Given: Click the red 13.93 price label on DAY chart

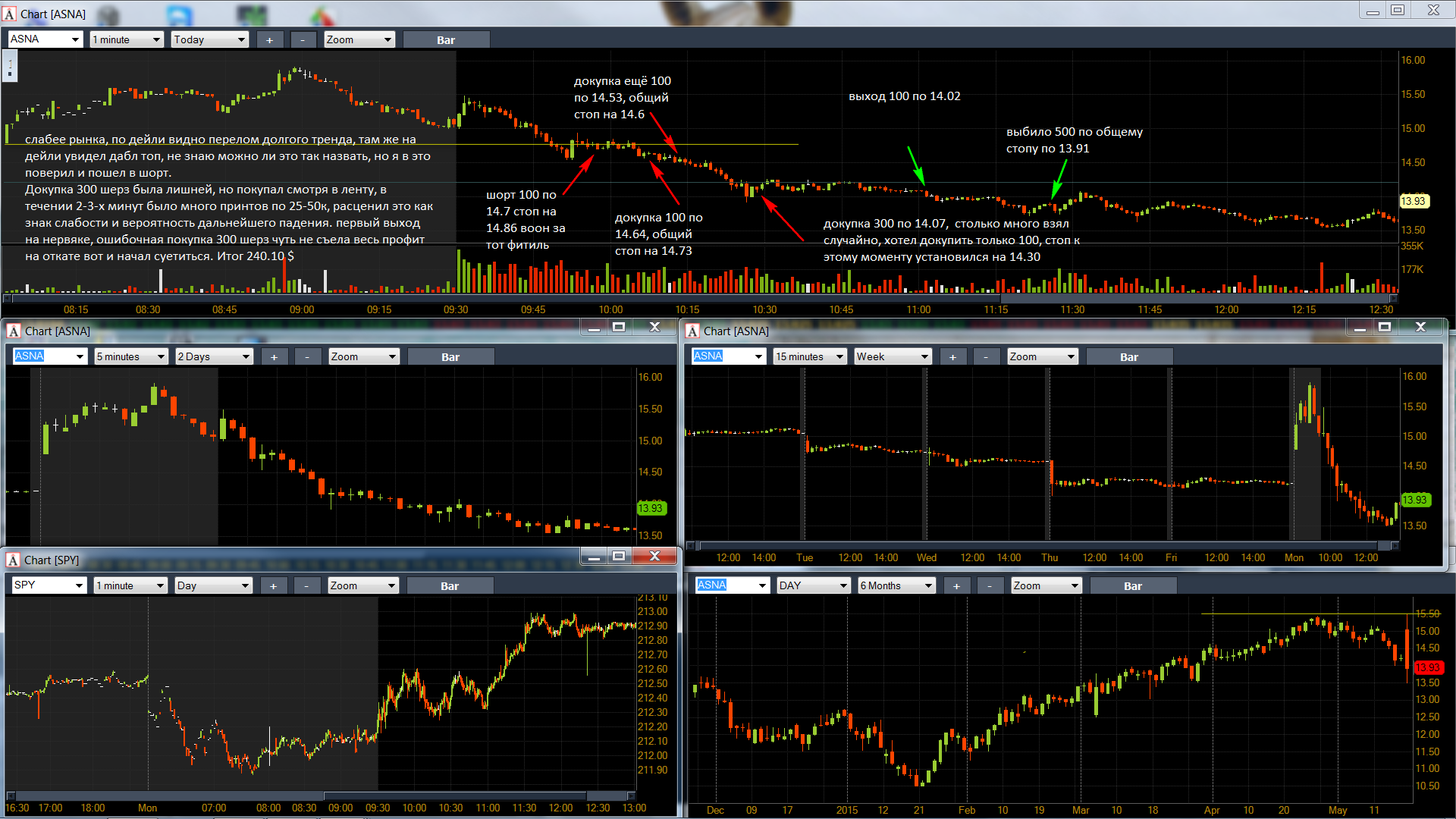Looking at the screenshot, I should coord(1429,667).
